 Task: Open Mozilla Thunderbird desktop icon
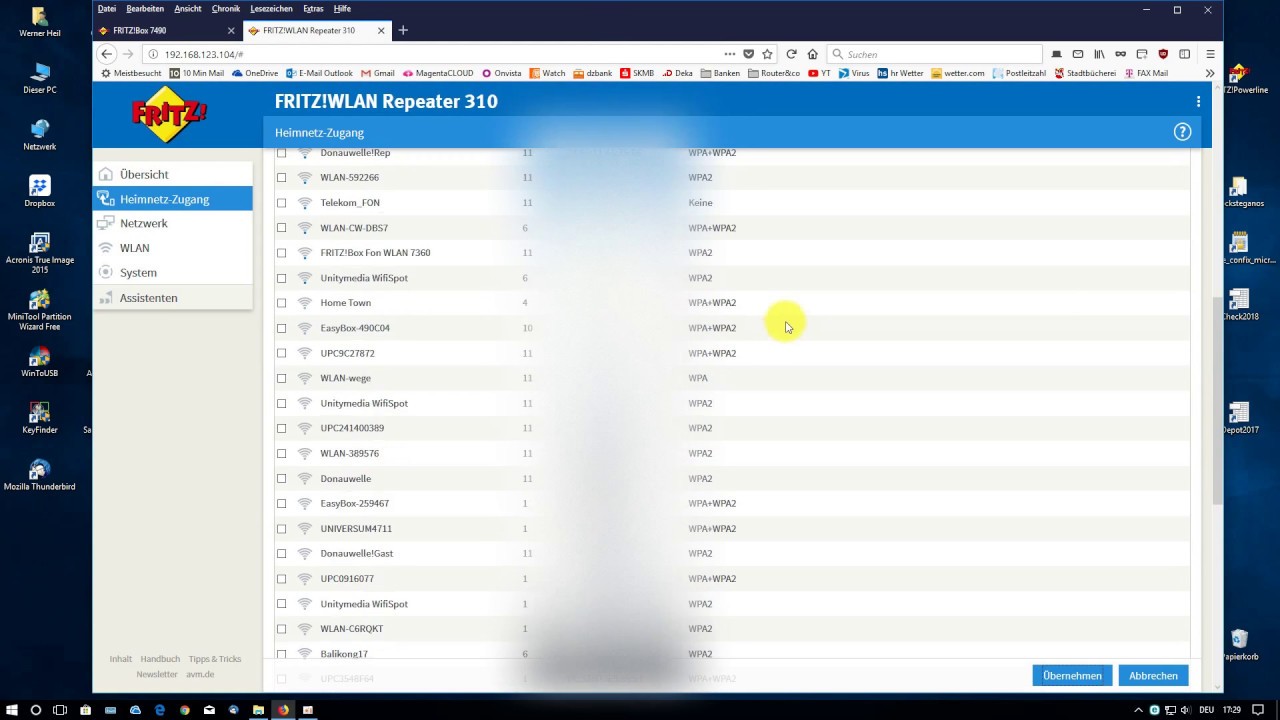tap(39, 474)
